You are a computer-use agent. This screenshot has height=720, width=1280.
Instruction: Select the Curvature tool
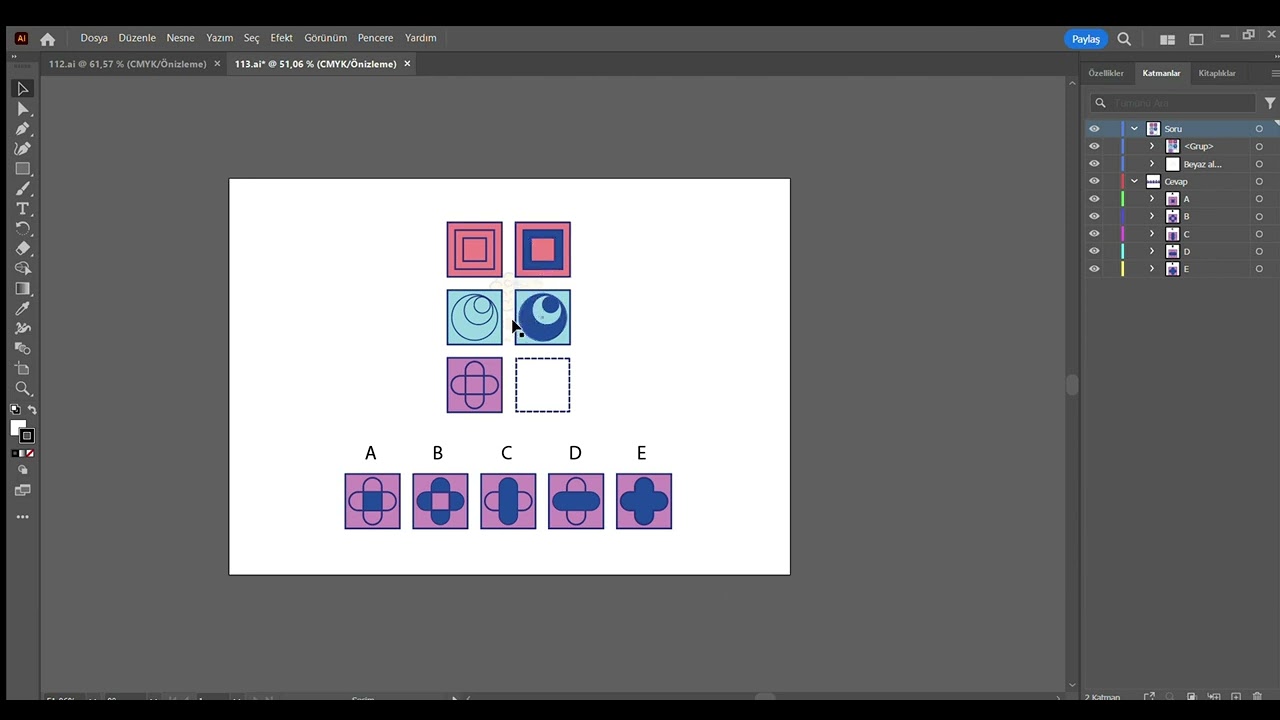click(x=23, y=149)
